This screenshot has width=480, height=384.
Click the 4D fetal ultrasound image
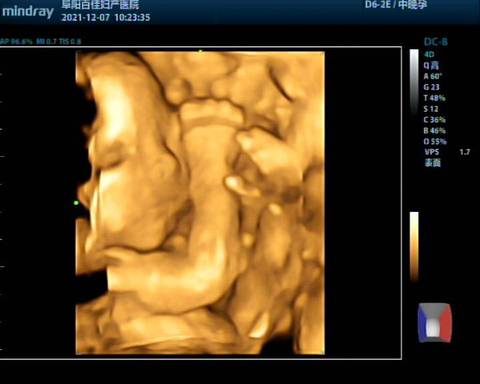pyautogui.click(x=200, y=203)
